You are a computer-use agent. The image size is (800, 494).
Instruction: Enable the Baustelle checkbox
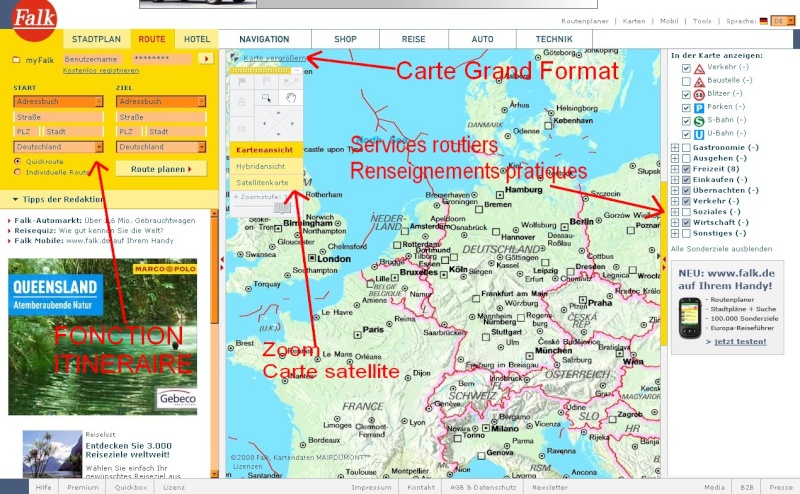pyautogui.click(x=686, y=82)
